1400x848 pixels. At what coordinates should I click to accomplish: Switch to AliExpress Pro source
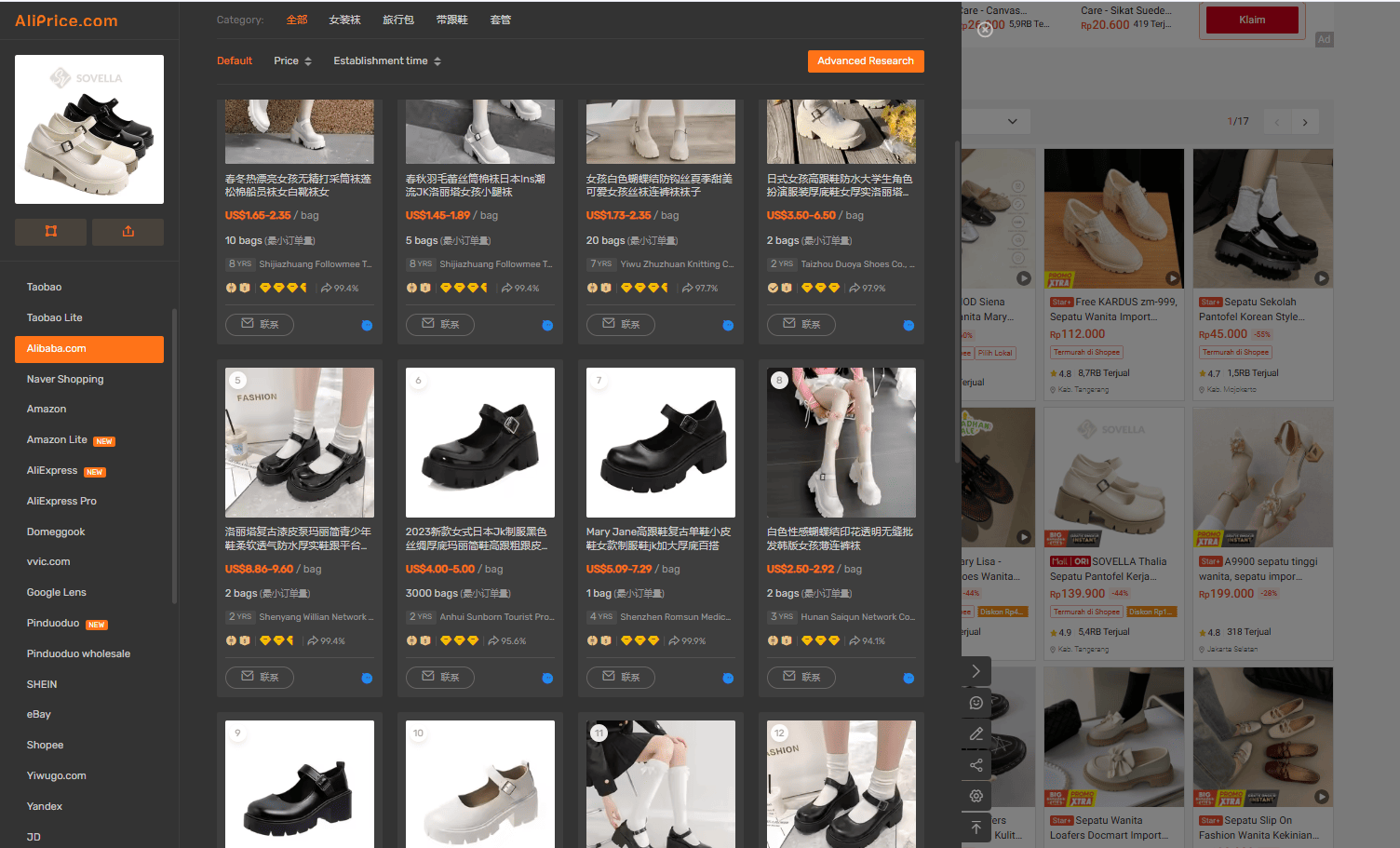61,502
